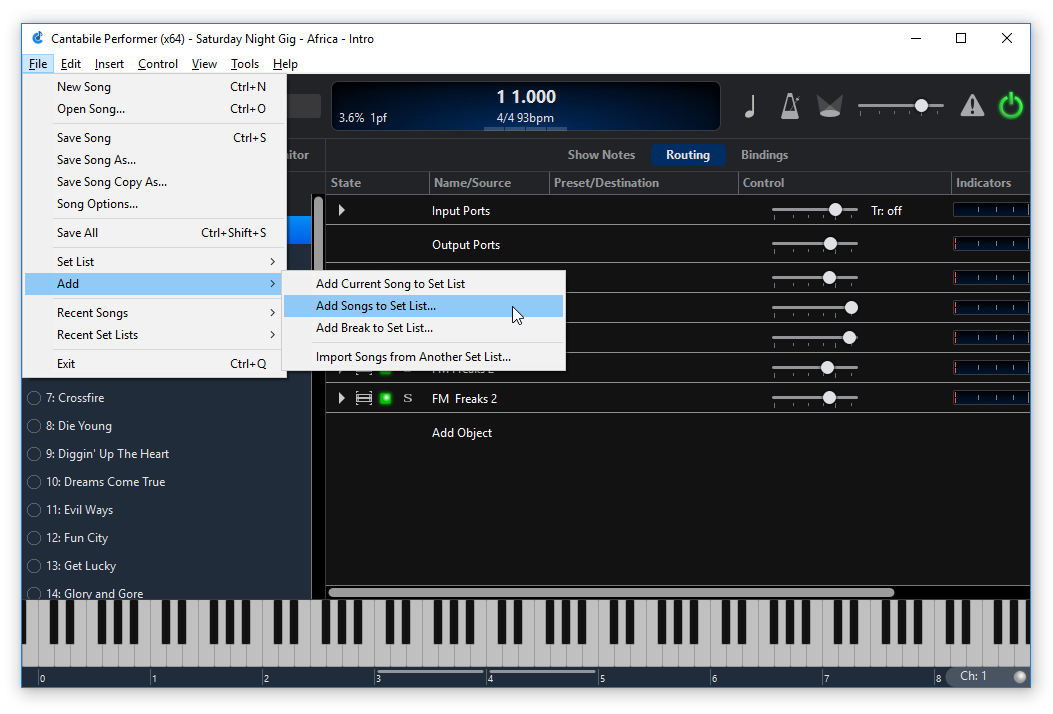Viewport: 1053px width, 714px height.
Task: Switch to the Routing tab
Action: (x=688, y=155)
